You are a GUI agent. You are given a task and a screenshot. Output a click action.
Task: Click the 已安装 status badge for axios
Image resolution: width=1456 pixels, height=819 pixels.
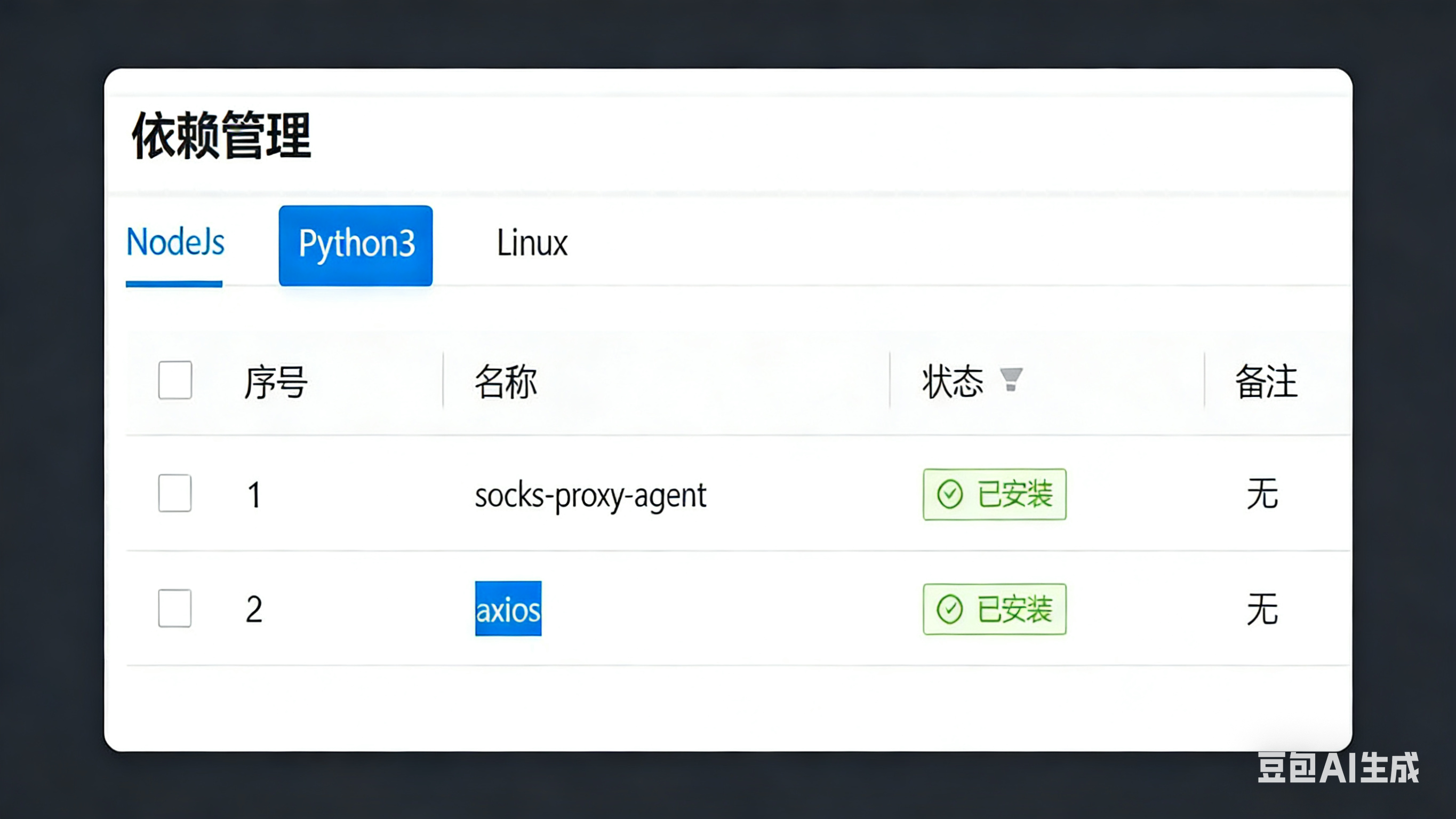pyautogui.click(x=995, y=609)
